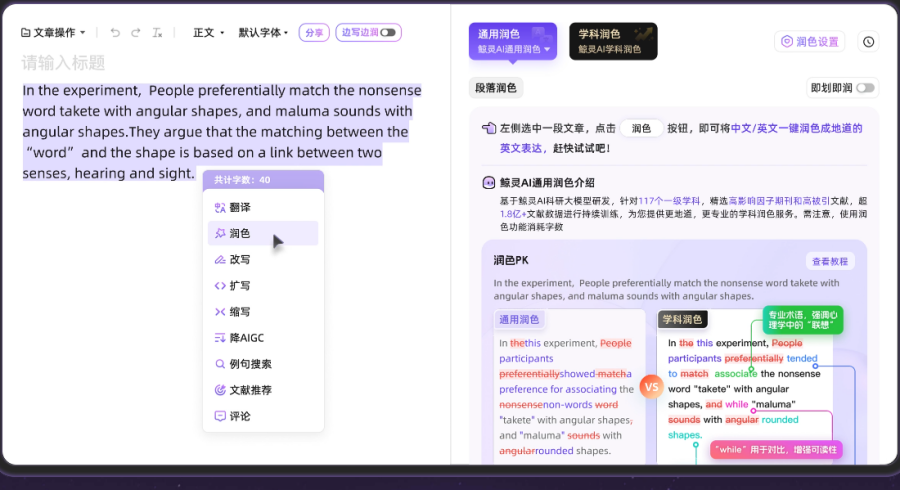Open 润色设置 polish settings
This screenshot has width=900, height=490.
pos(809,42)
